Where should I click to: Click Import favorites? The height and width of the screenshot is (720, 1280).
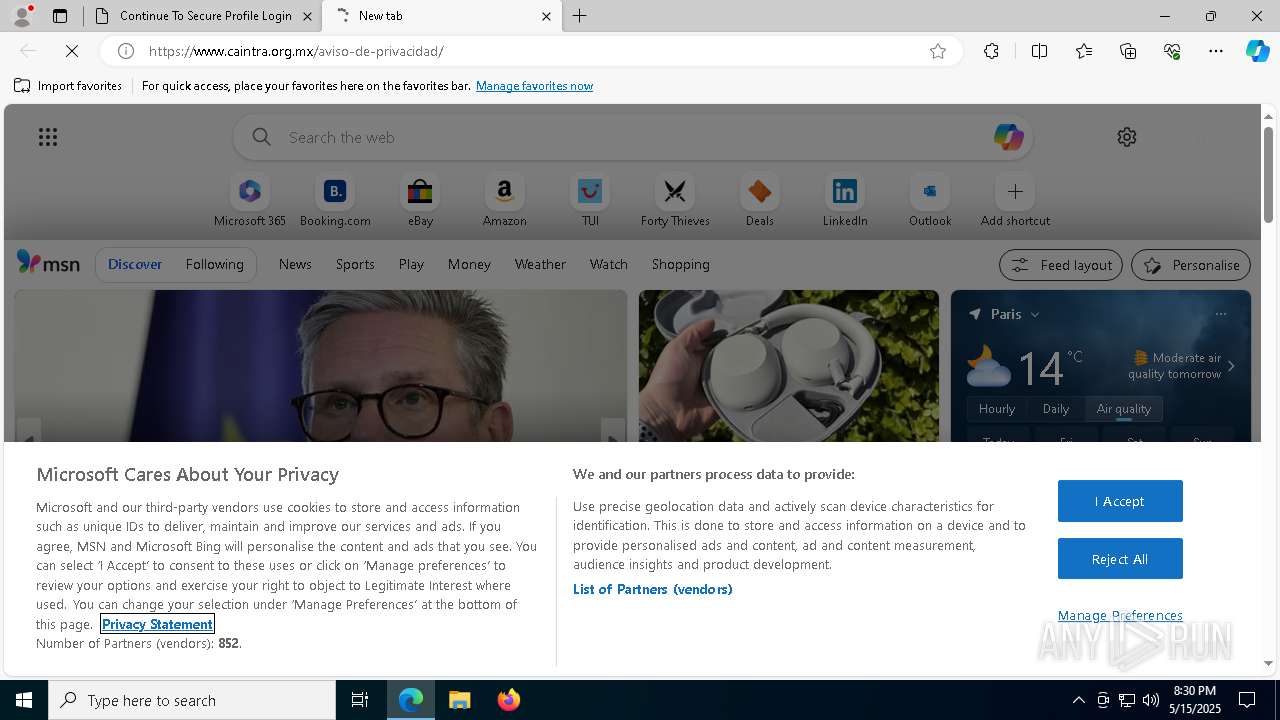(x=68, y=86)
